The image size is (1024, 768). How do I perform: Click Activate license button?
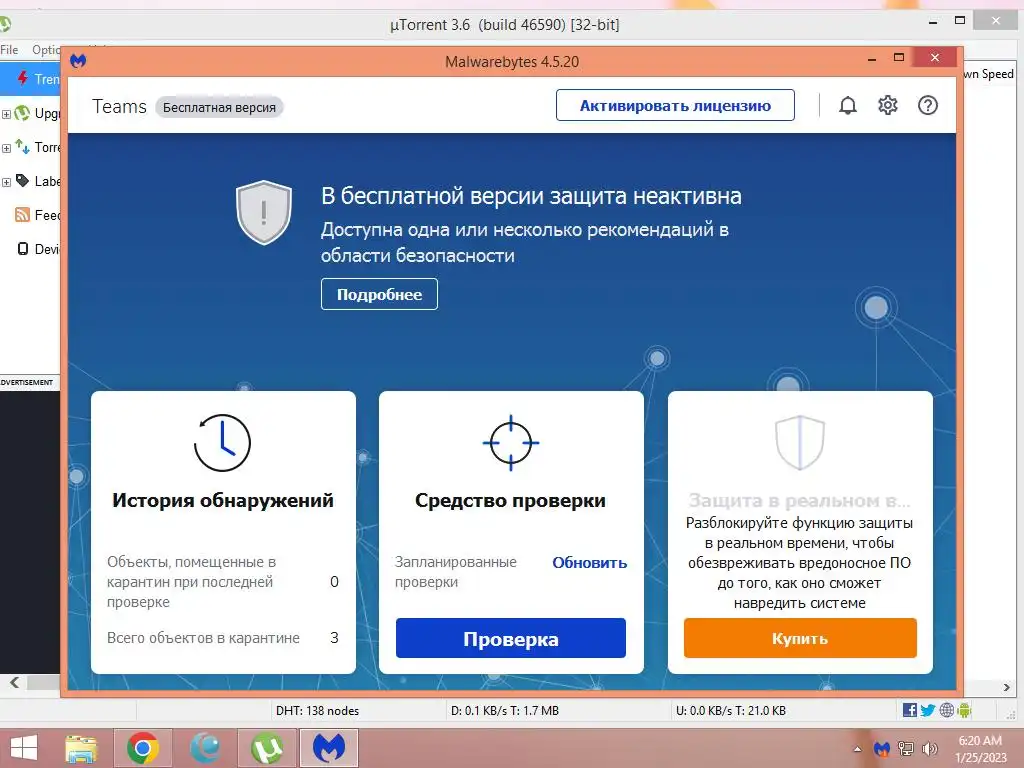pos(675,105)
